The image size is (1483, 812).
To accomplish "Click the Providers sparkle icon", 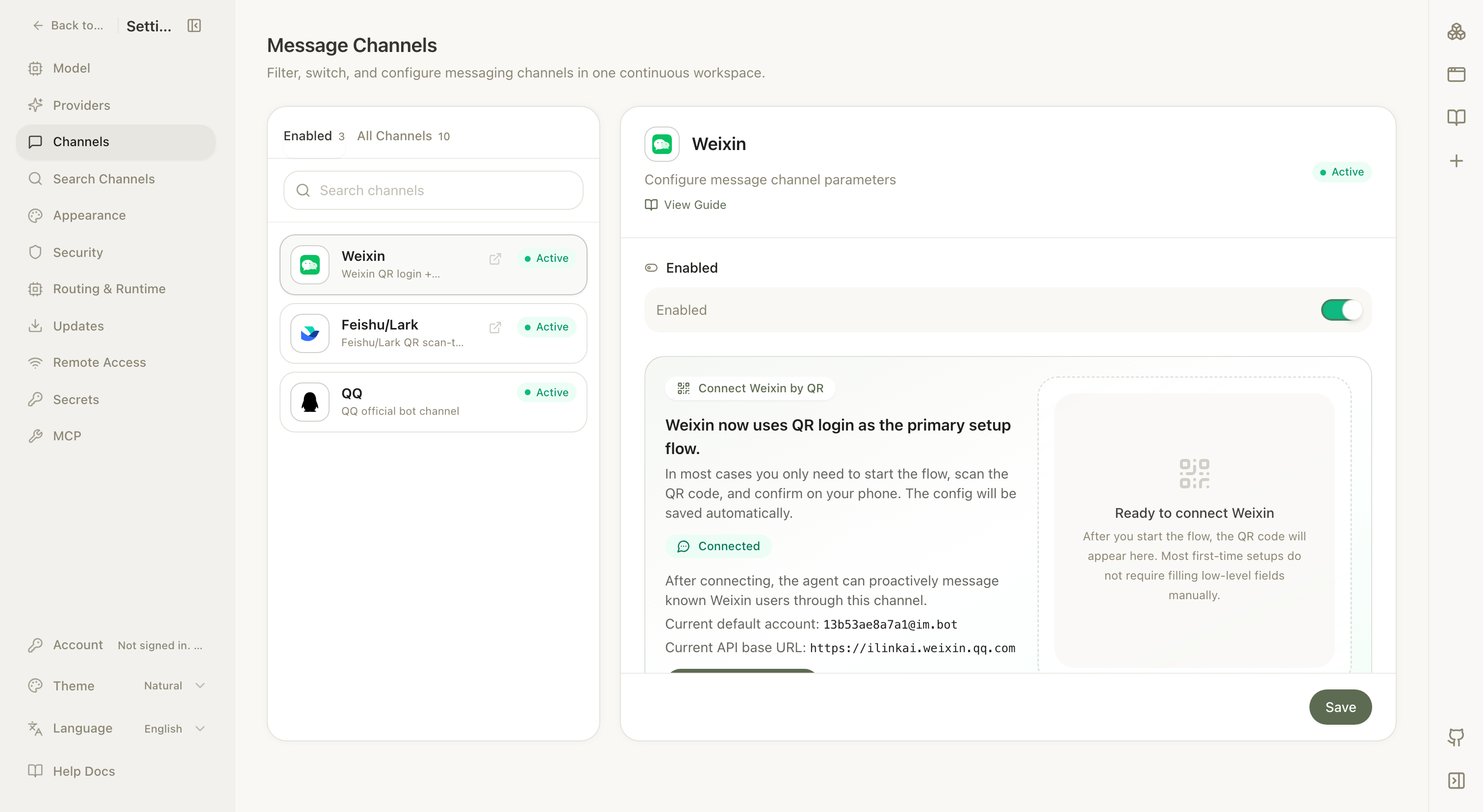I will point(35,105).
